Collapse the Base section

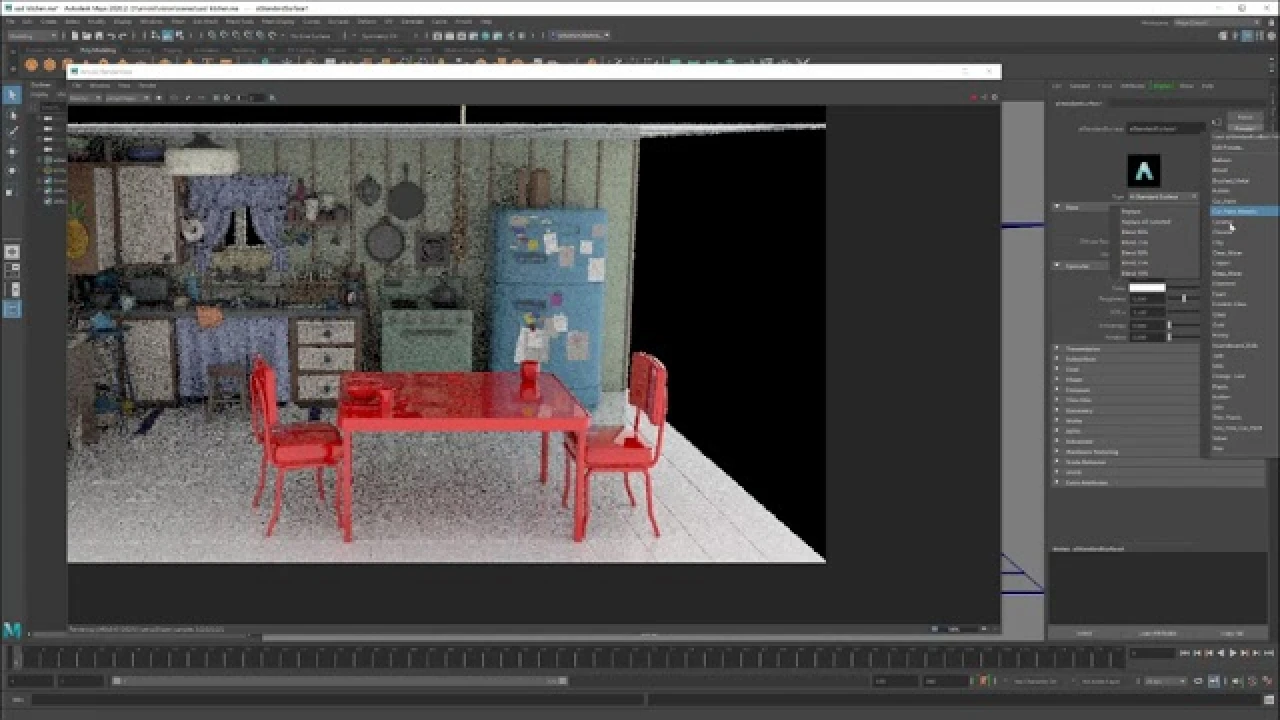coord(1057,207)
